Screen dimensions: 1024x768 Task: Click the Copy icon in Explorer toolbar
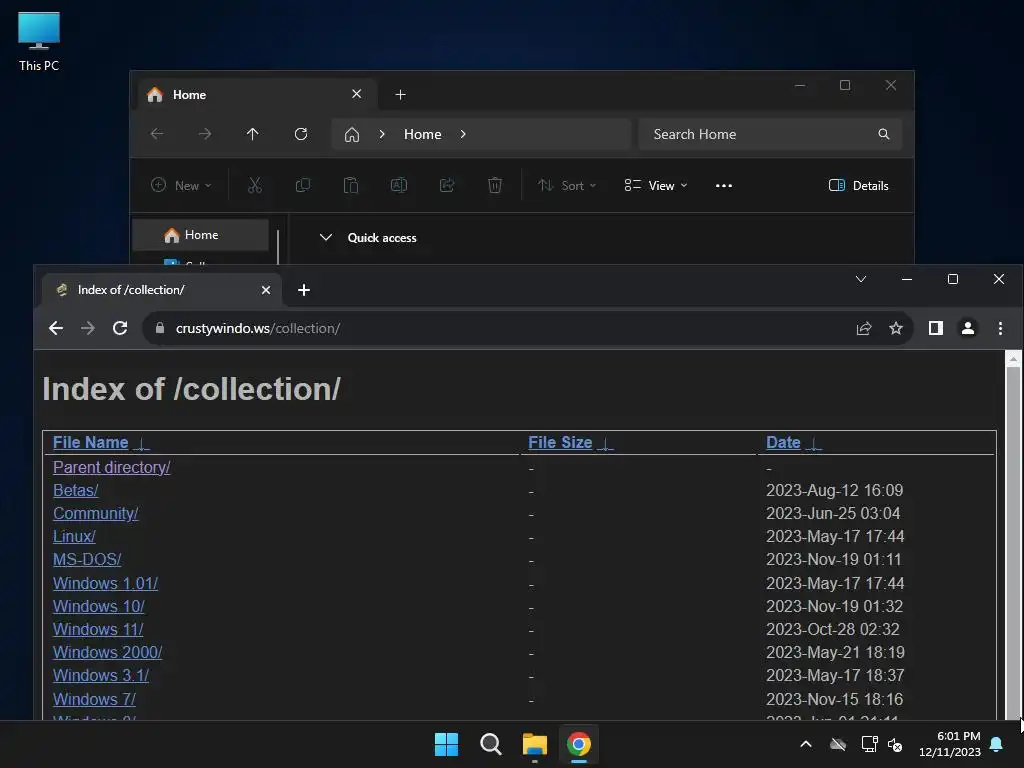[302, 185]
